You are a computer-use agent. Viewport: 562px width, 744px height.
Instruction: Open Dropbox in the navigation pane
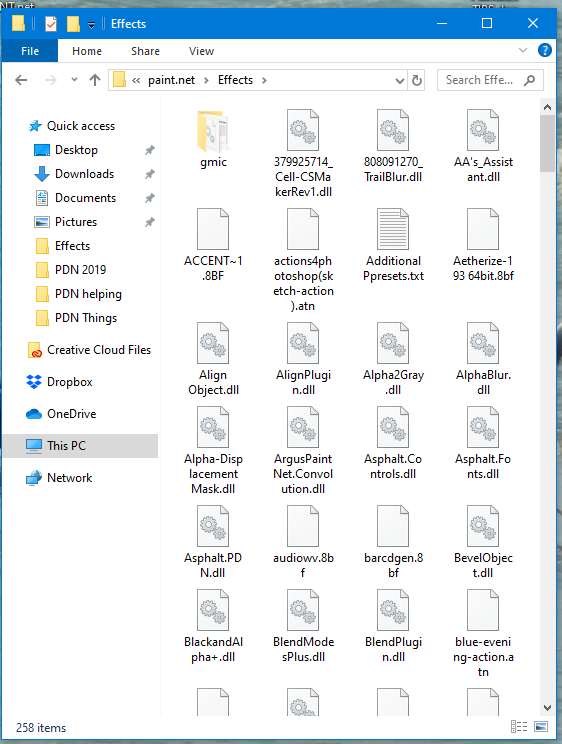(69, 381)
